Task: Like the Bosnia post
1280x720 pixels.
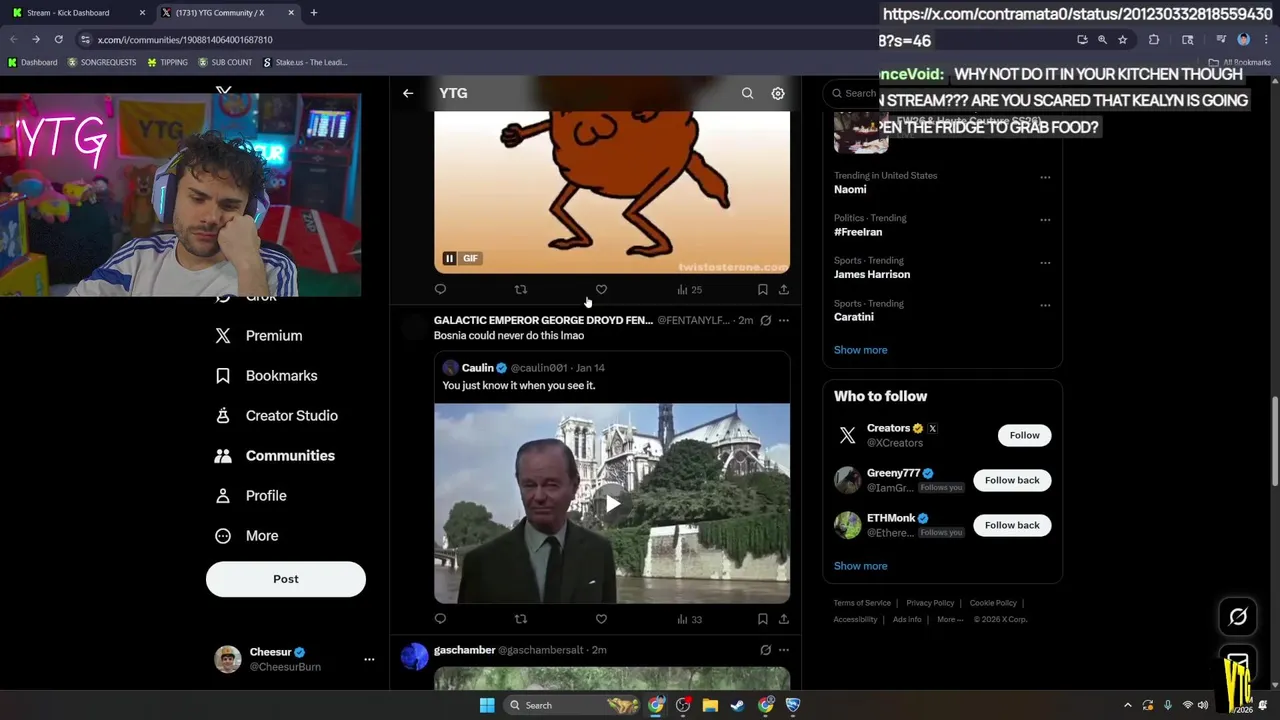Action: tap(601, 619)
